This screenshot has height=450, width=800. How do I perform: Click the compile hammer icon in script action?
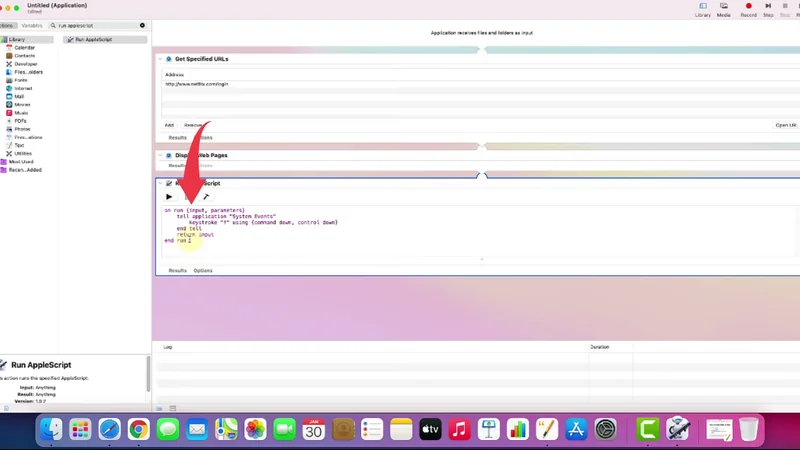pyautogui.click(x=206, y=197)
